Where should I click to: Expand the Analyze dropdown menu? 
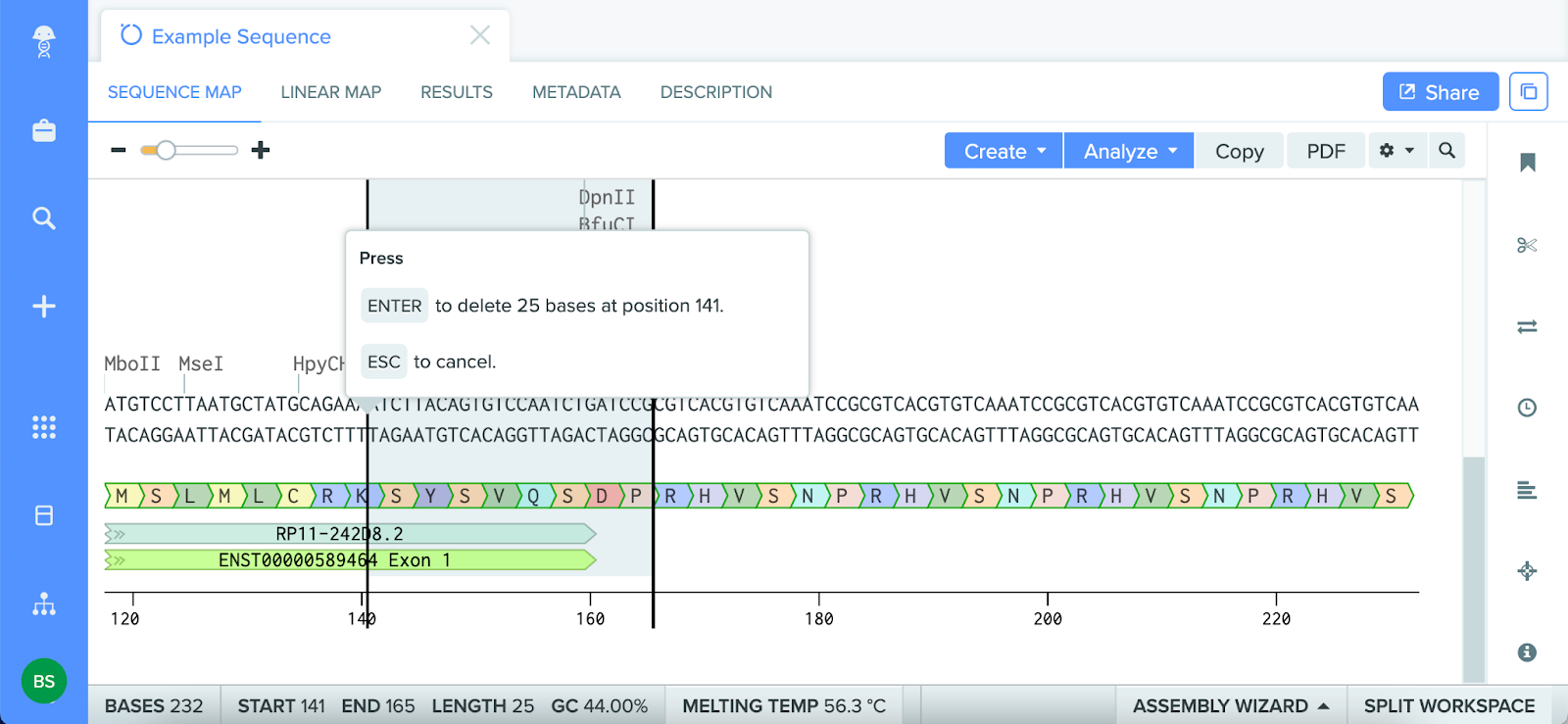click(1129, 151)
